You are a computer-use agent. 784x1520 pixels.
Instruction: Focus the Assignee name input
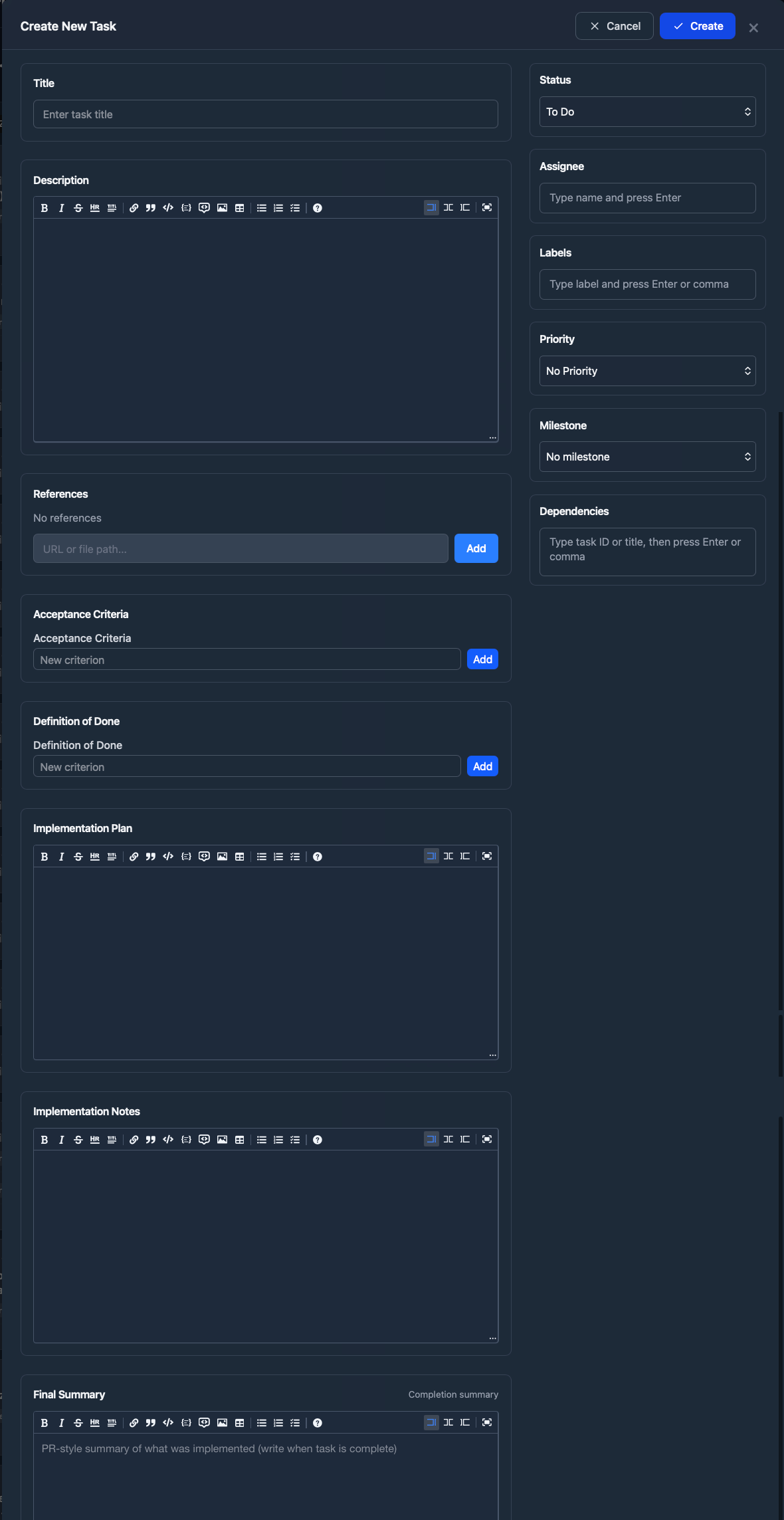pos(648,198)
